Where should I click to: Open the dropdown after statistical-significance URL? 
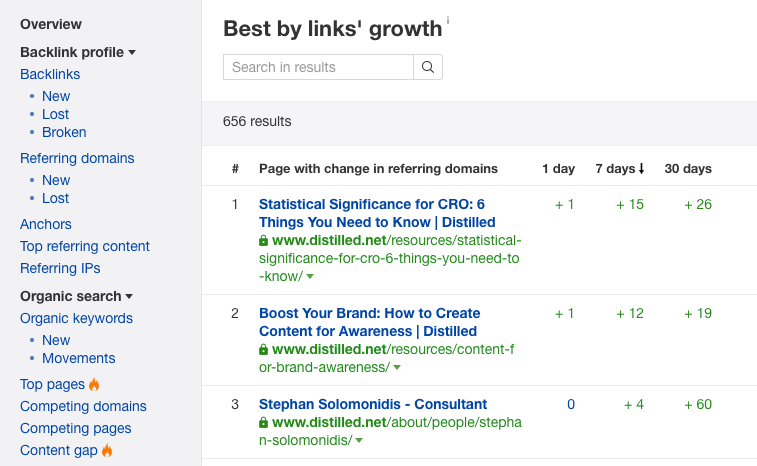coord(310,277)
